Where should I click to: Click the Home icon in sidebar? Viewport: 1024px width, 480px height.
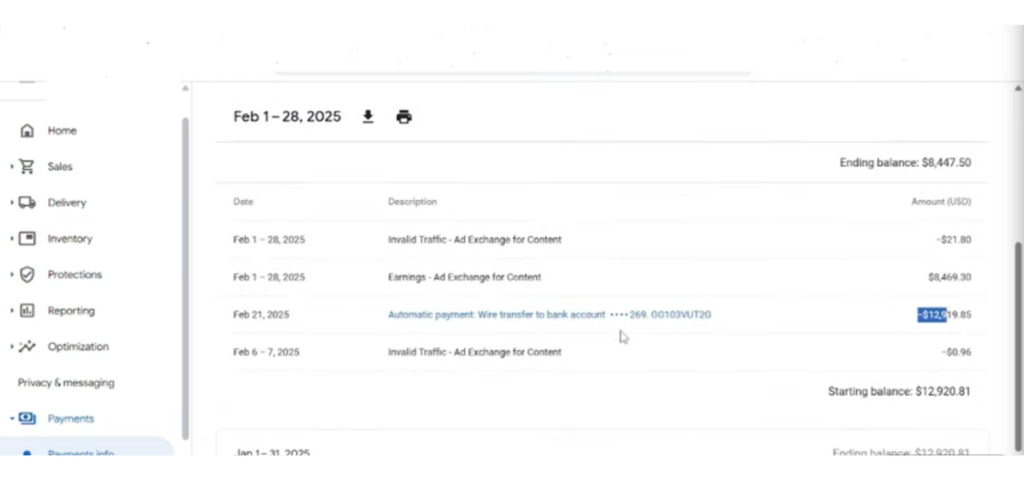pyautogui.click(x=27, y=131)
